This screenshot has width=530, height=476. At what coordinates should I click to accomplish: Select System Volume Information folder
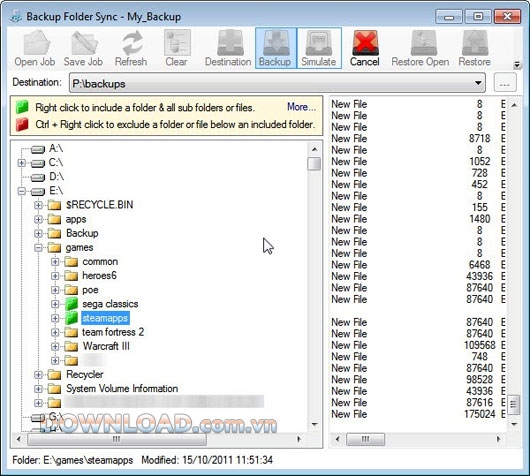point(122,389)
